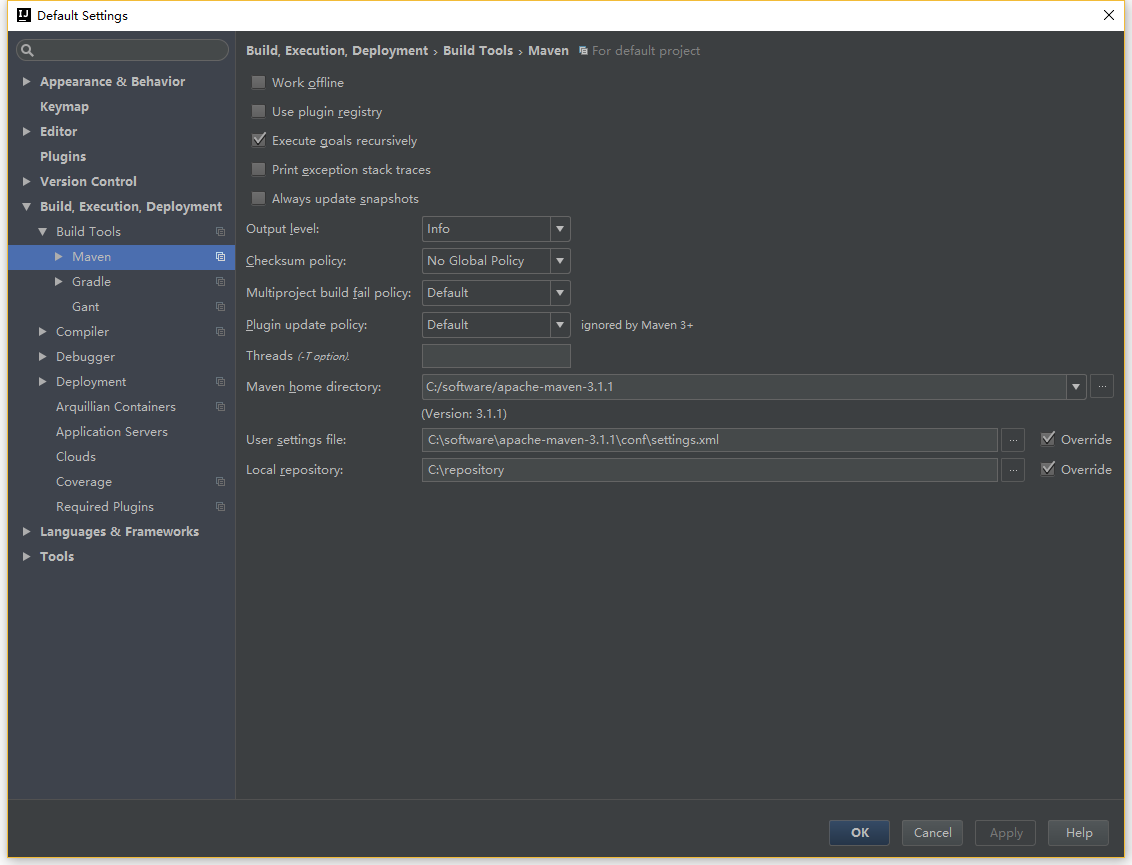Click the project-level icon beside Compiler
Image resolution: width=1132 pixels, height=865 pixels.
pyautogui.click(x=220, y=332)
